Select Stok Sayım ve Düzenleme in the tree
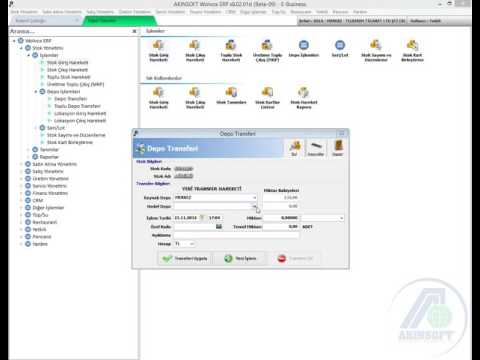480x360 pixels. (76, 135)
